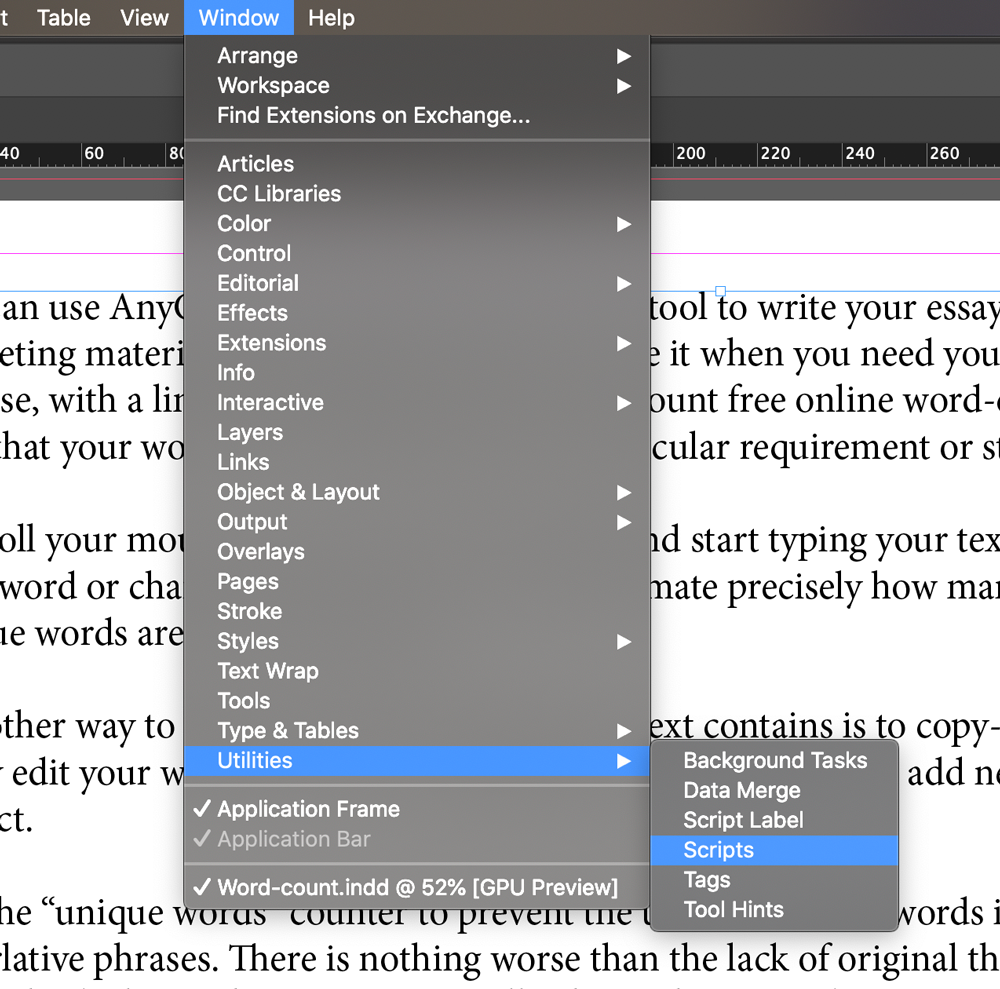This screenshot has width=1000, height=989.
Task: Open the Layers panel
Action: tap(250, 432)
